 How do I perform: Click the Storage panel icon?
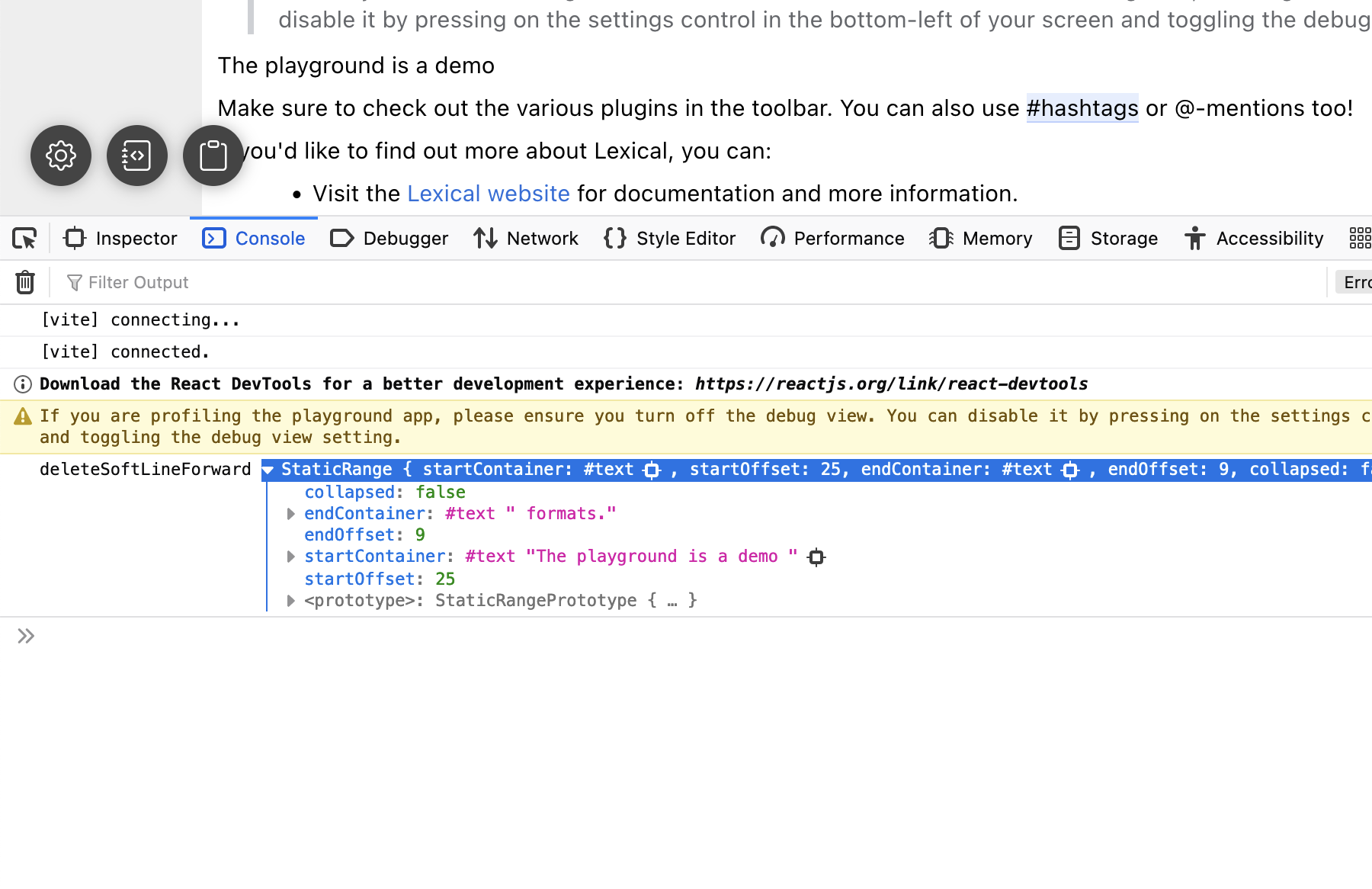click(x=1069, y=238)
